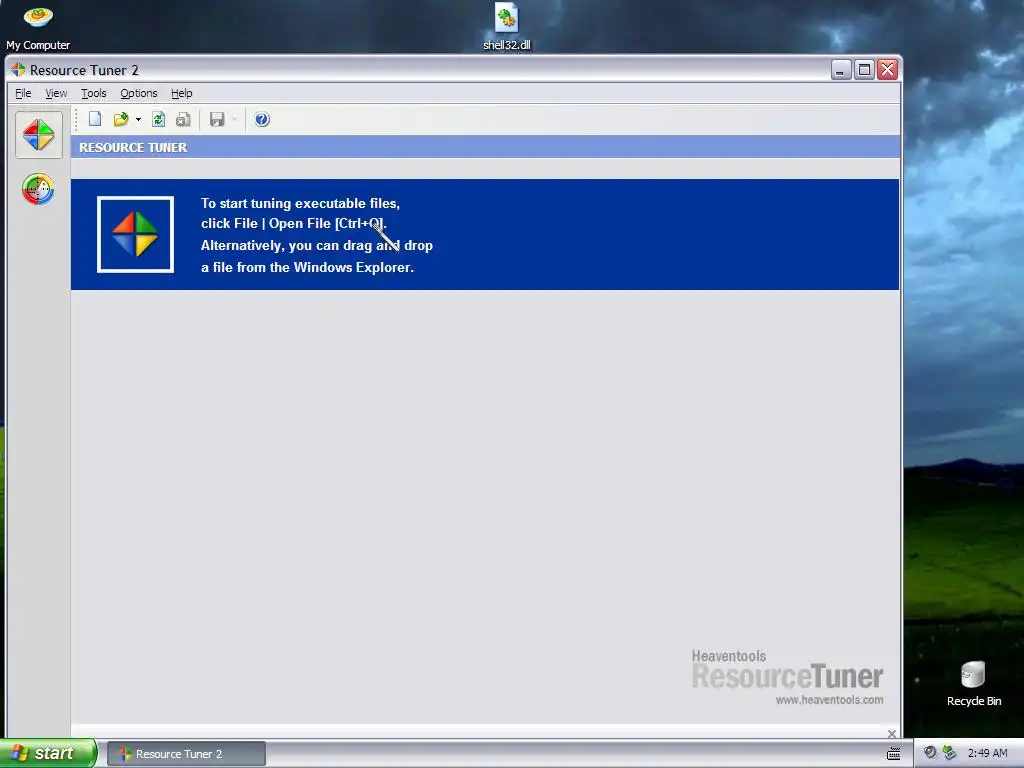Viewport: 1024px width, 768px height.
Task: Minimize the Resource Tuner 2 window
Action: pyautogui.click(x=841, y=69)
